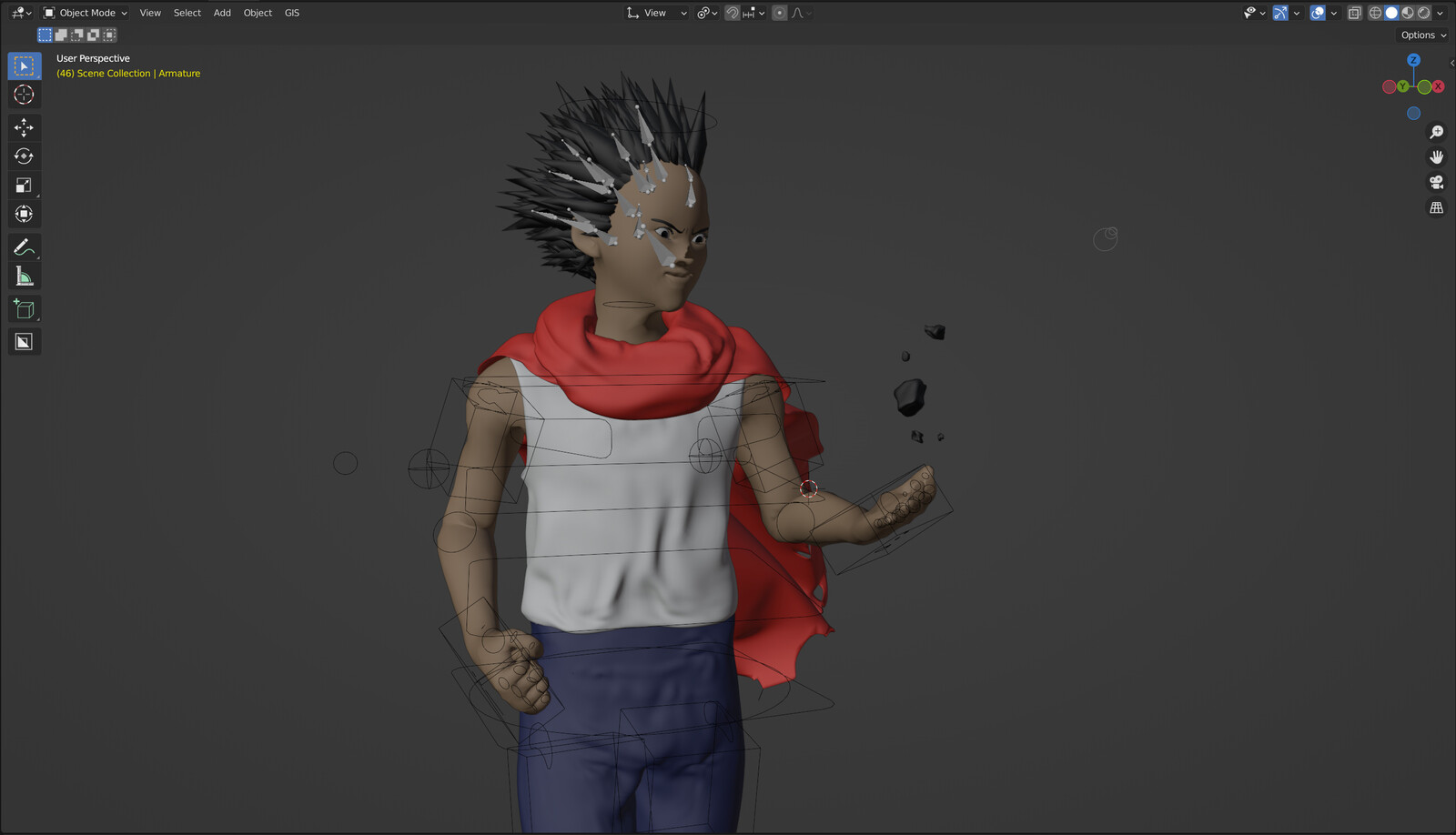Toggle the camera view icon

pyautogui.click(x=1436, y=183)
